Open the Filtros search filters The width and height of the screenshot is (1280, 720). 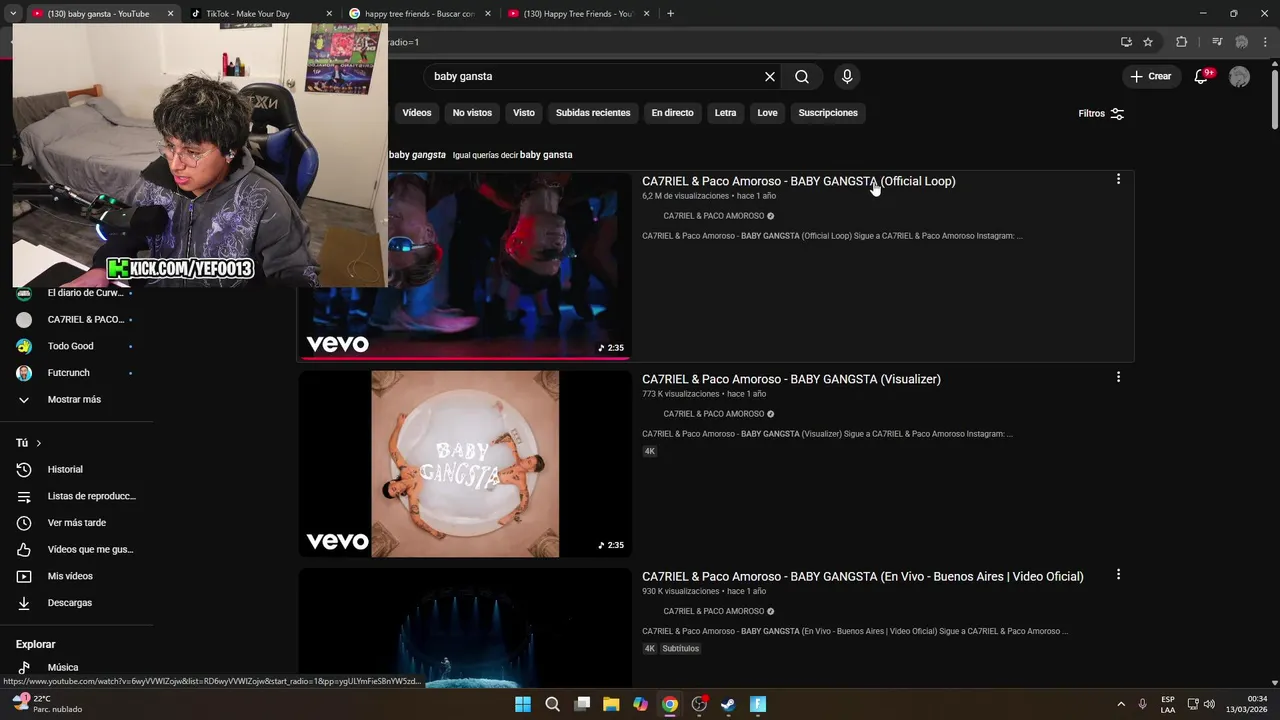(1101, 113)
